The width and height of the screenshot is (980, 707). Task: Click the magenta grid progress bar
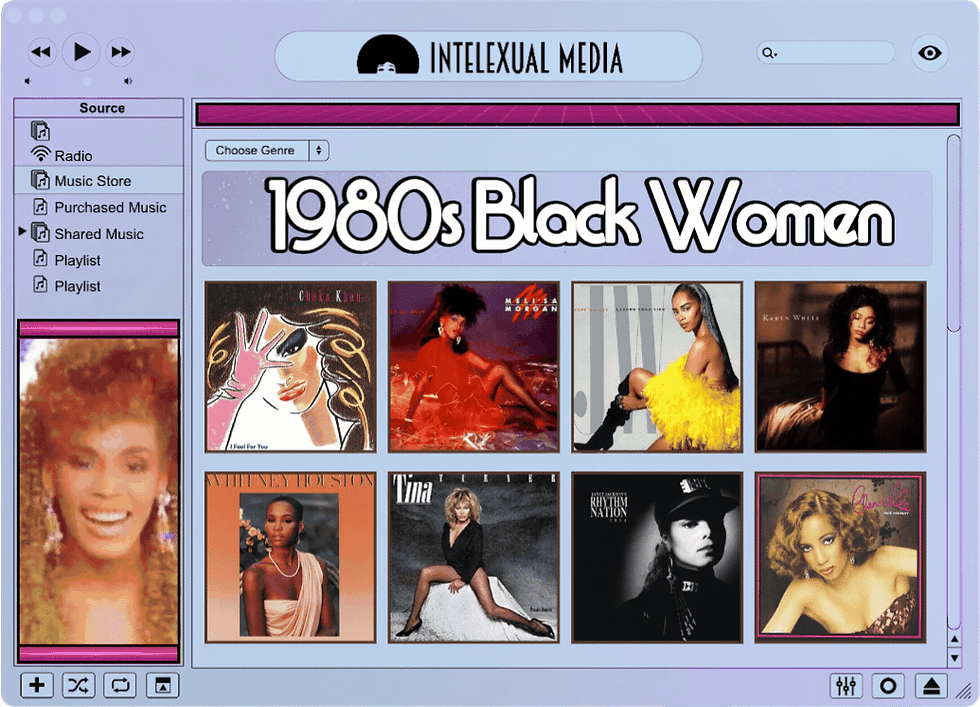tap(578, 114)
